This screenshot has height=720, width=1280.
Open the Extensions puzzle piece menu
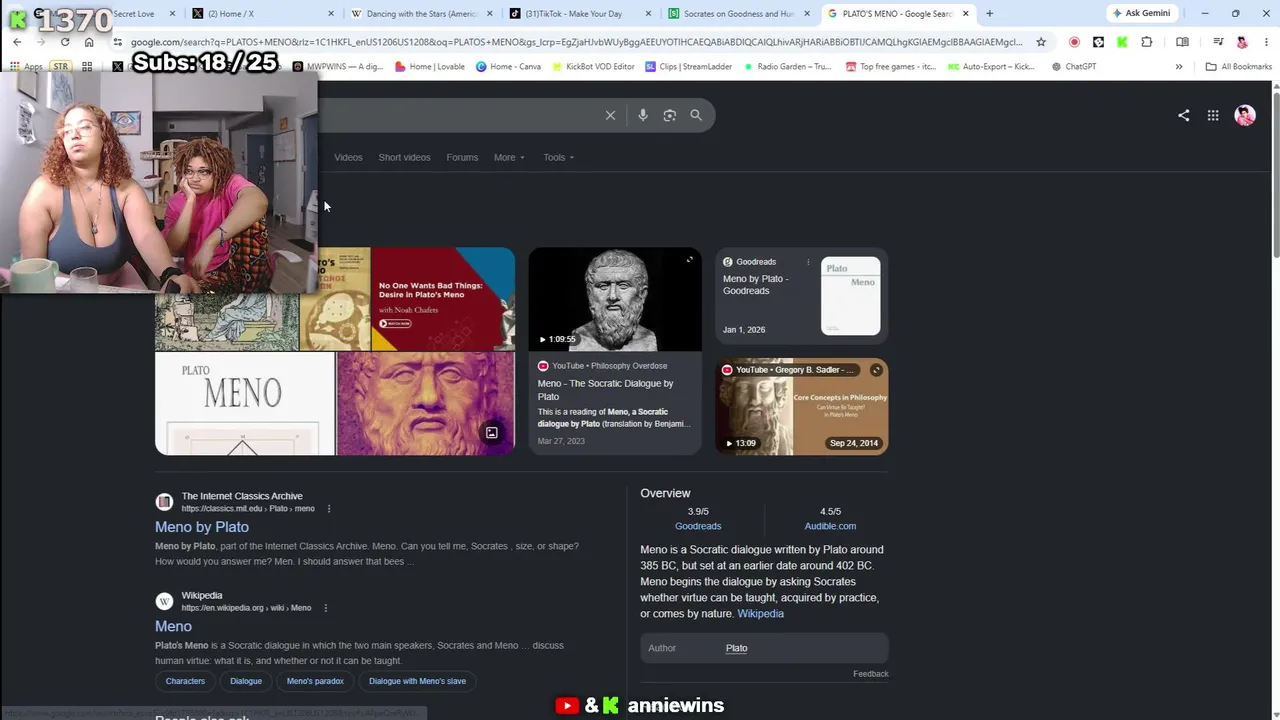coord(1147,42)
